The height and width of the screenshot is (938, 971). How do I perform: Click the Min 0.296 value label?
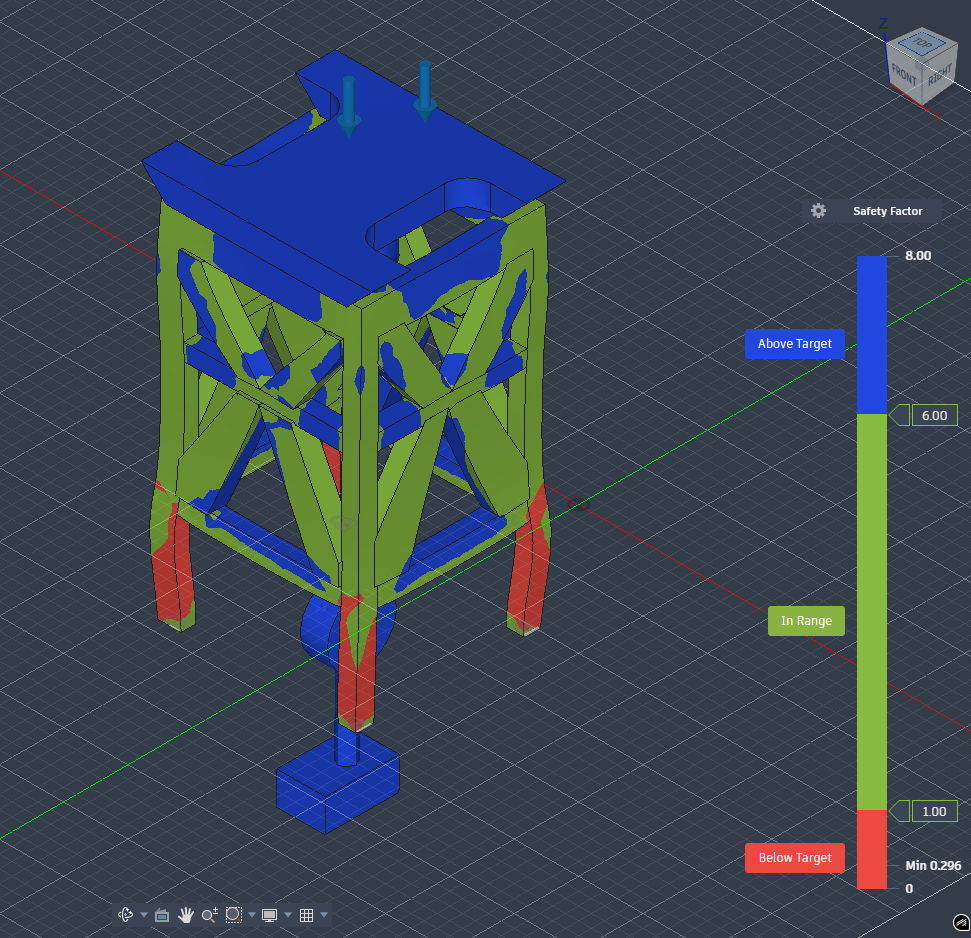(x=933, y=865)
